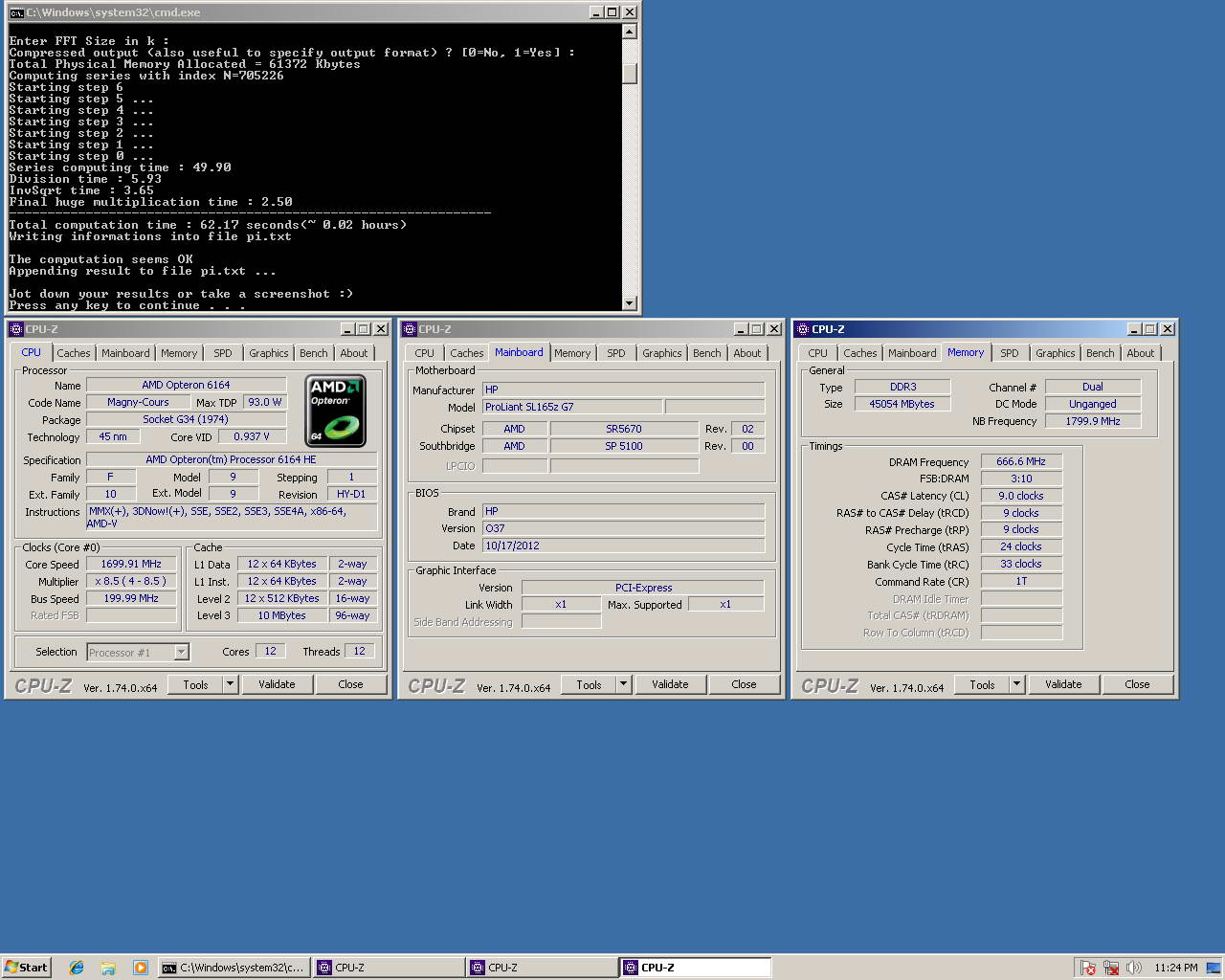Open Windows Explorer folder icon in the taskbar
The image size is (1225, 980).
tap(108, 968)
